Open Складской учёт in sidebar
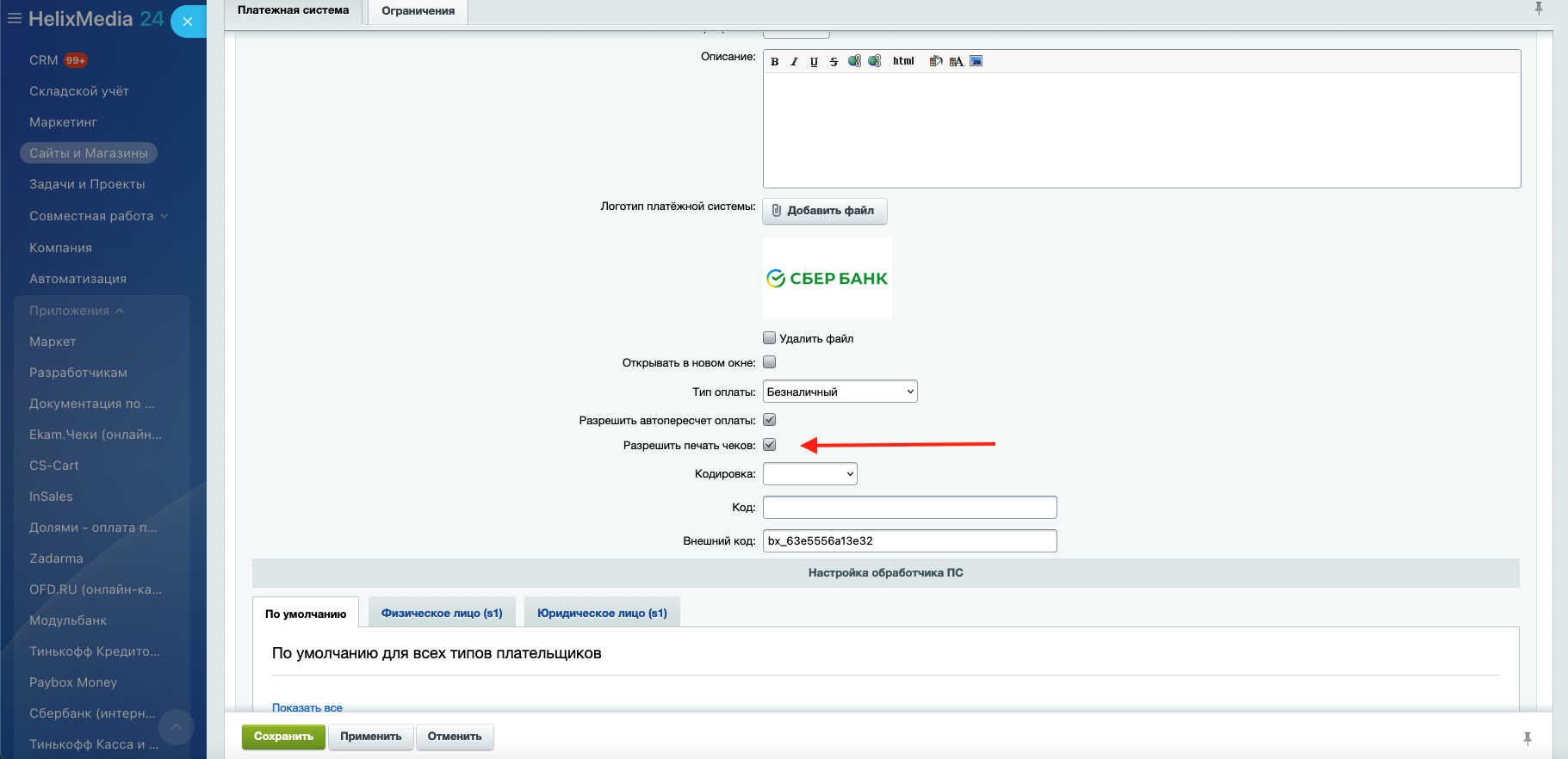Image resolution: width=1568 pixels, height=759 pixels. pos(79,91)
